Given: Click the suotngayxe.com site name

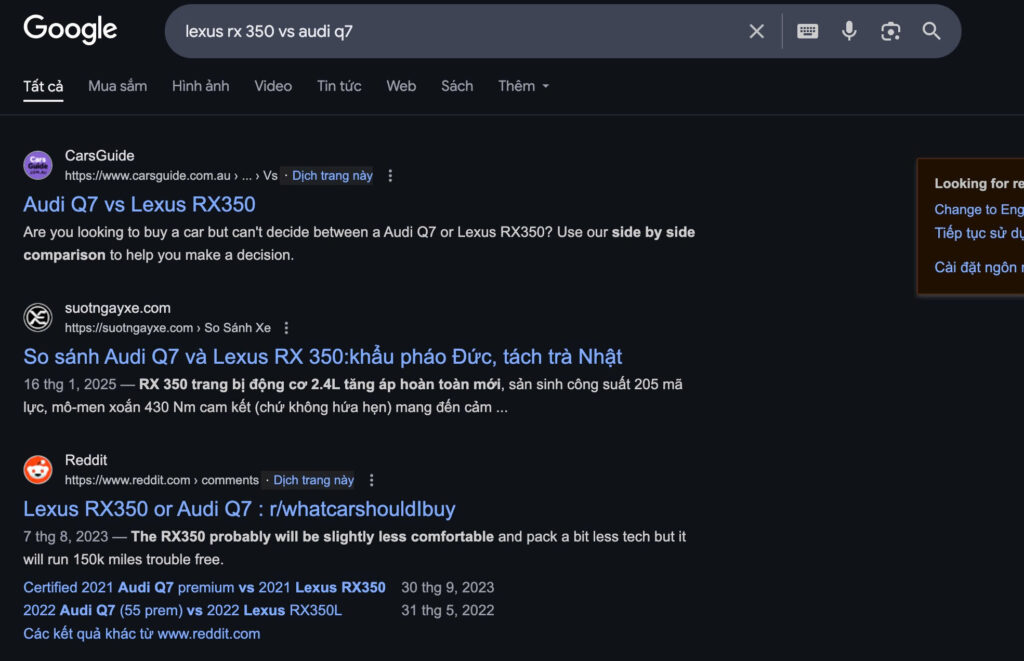Looking at the screenshot, I should click(x=118, y=308).
